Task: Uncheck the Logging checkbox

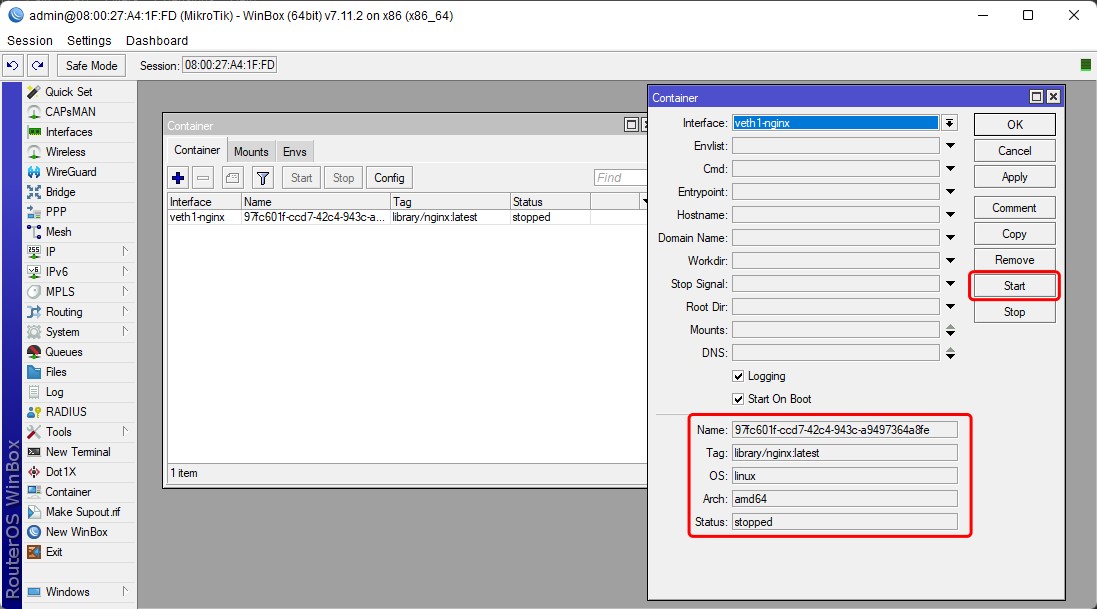Action: 738,376
